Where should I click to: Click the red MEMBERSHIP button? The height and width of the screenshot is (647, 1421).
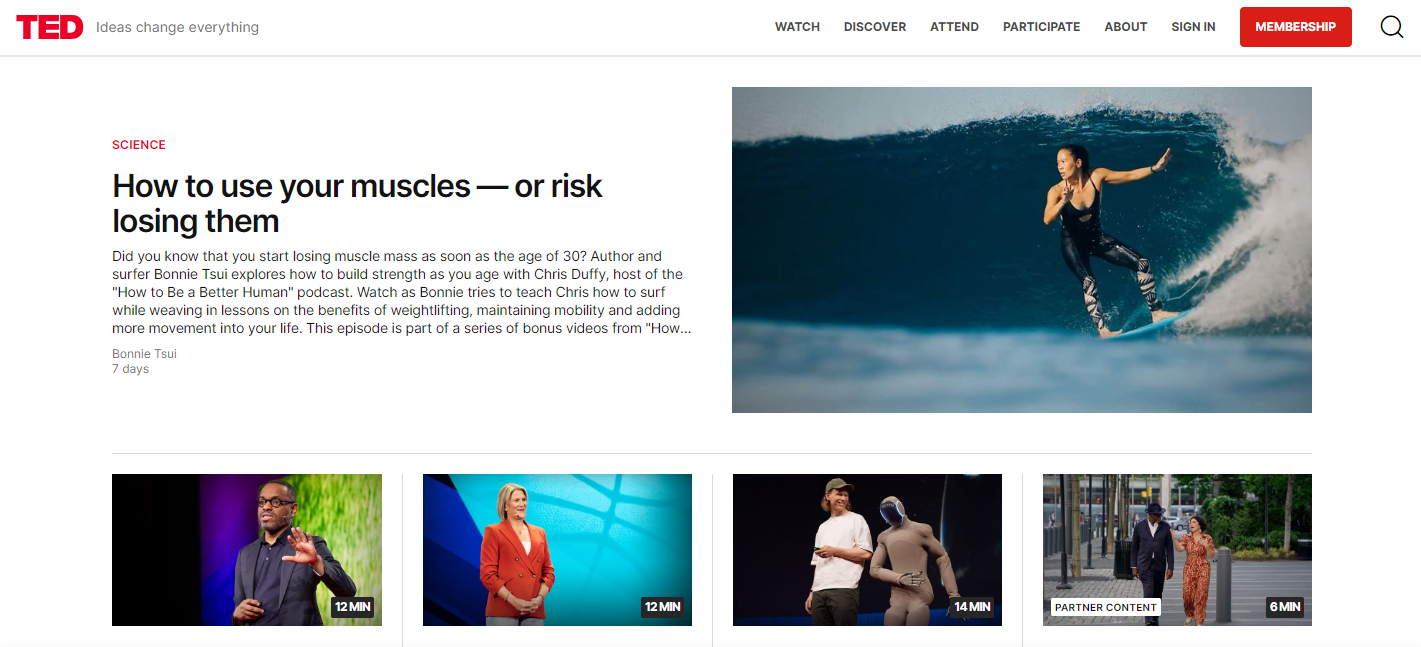click(x=1295, y=27)
